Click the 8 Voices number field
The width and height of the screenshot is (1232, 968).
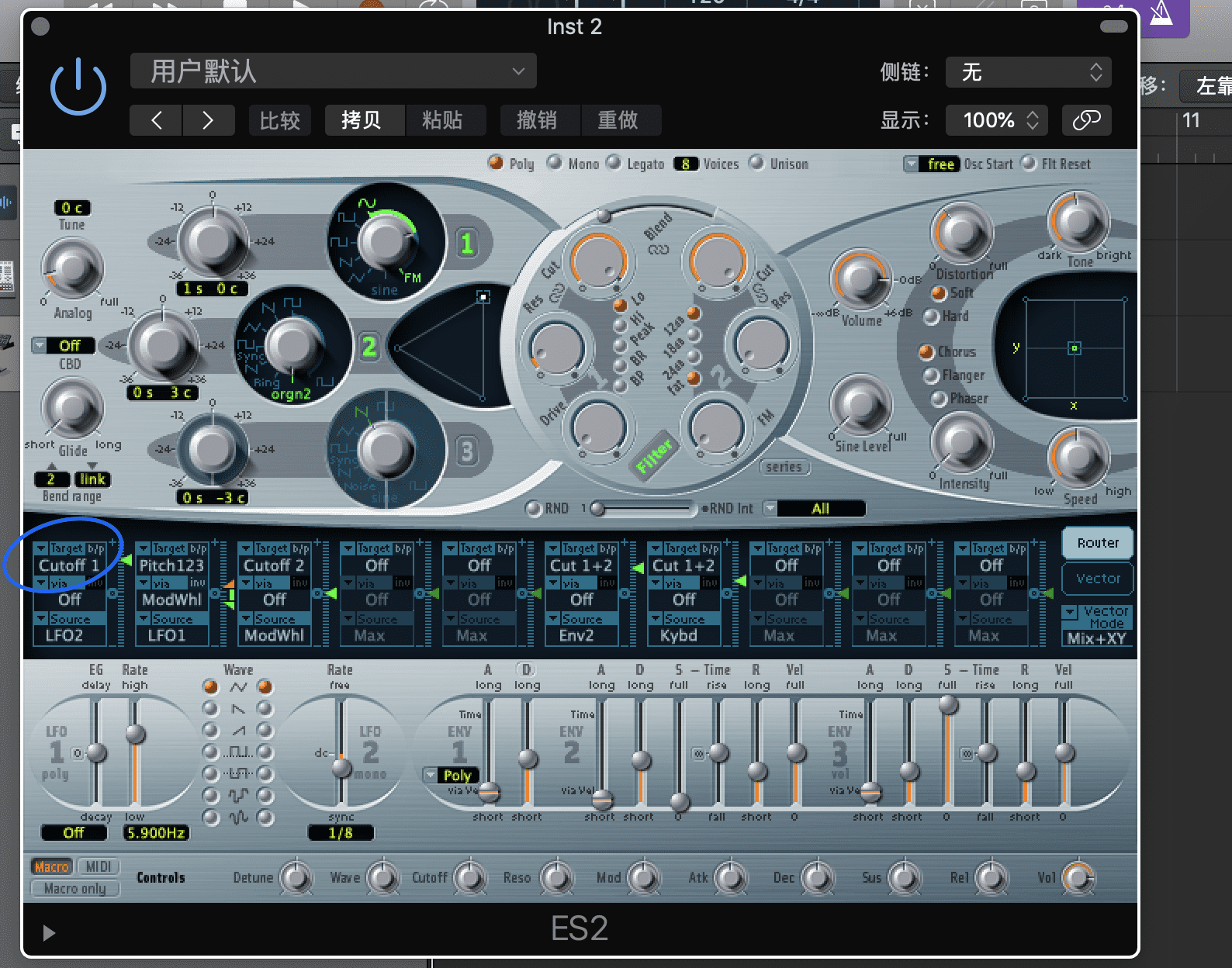pyautogui.click(x=685, y=164)
